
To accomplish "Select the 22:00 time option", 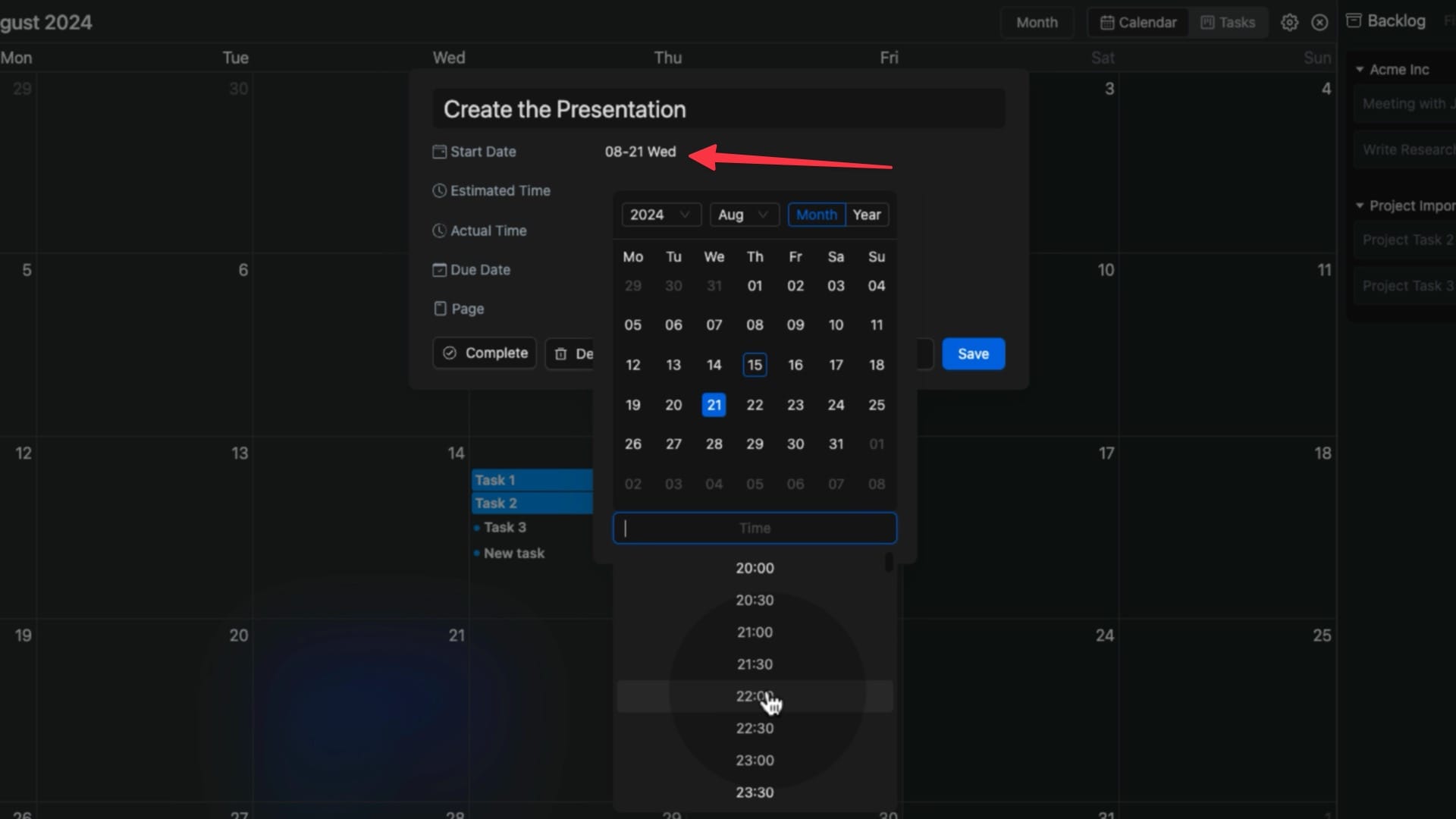I will click(755, 696).
